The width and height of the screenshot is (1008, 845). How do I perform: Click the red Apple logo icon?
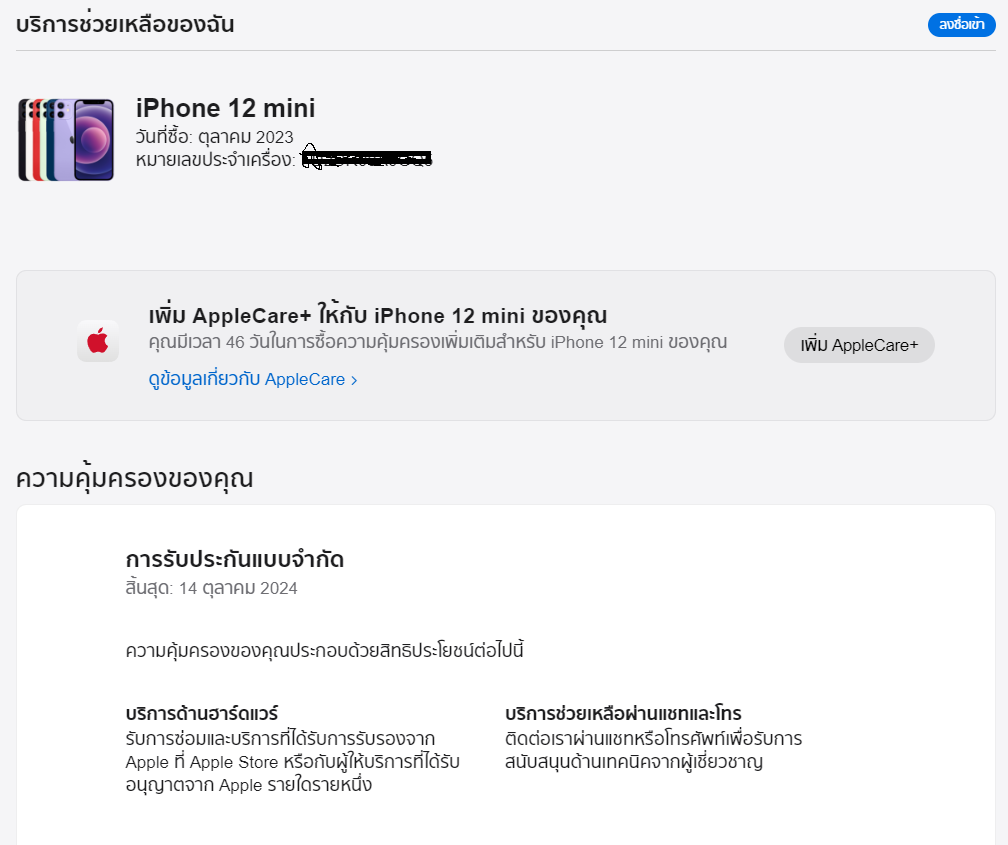point(98,341)
